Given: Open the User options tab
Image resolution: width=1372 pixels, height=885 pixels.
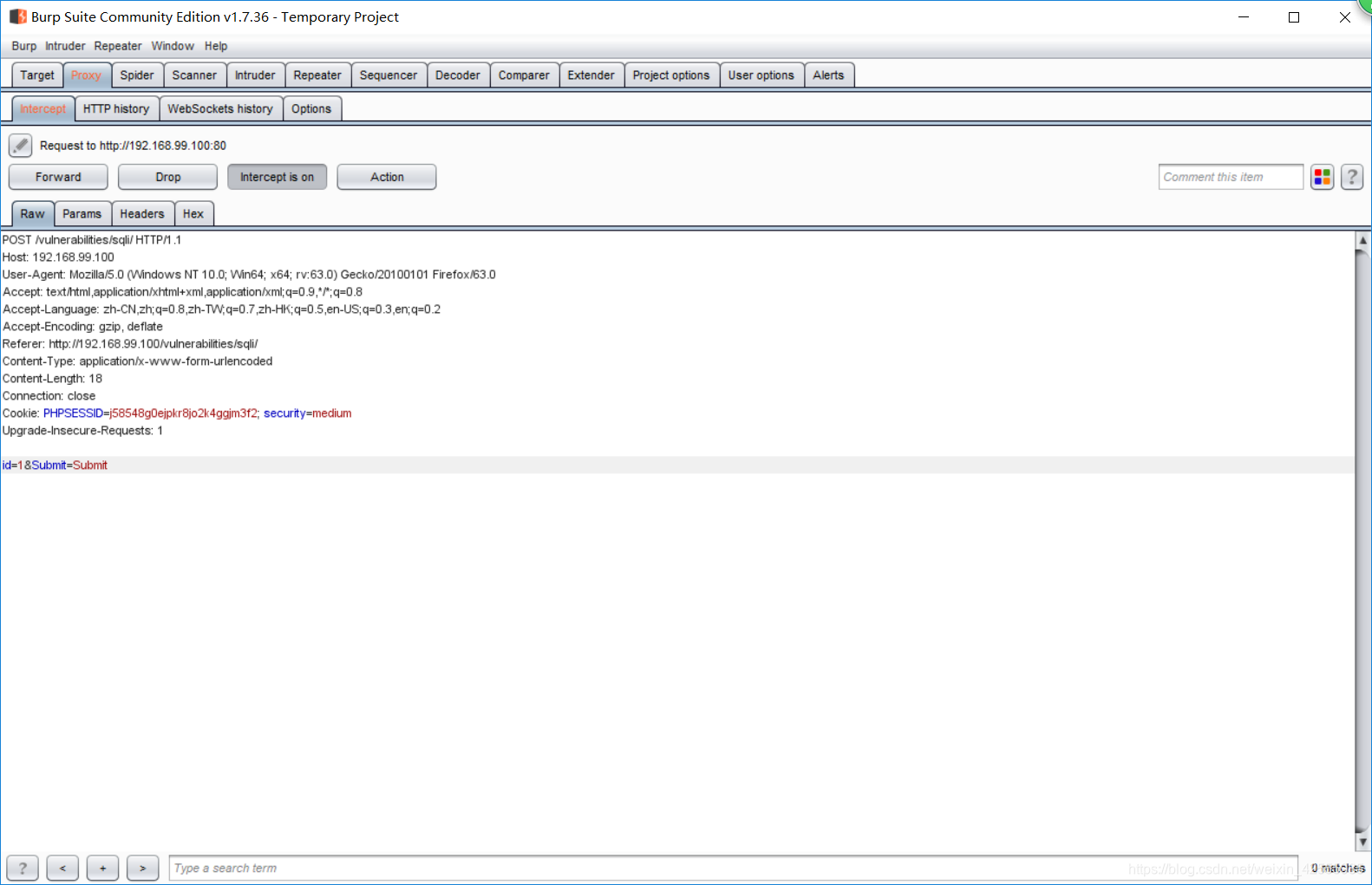Looking at the screenshot, I should [x=761, y=75].
